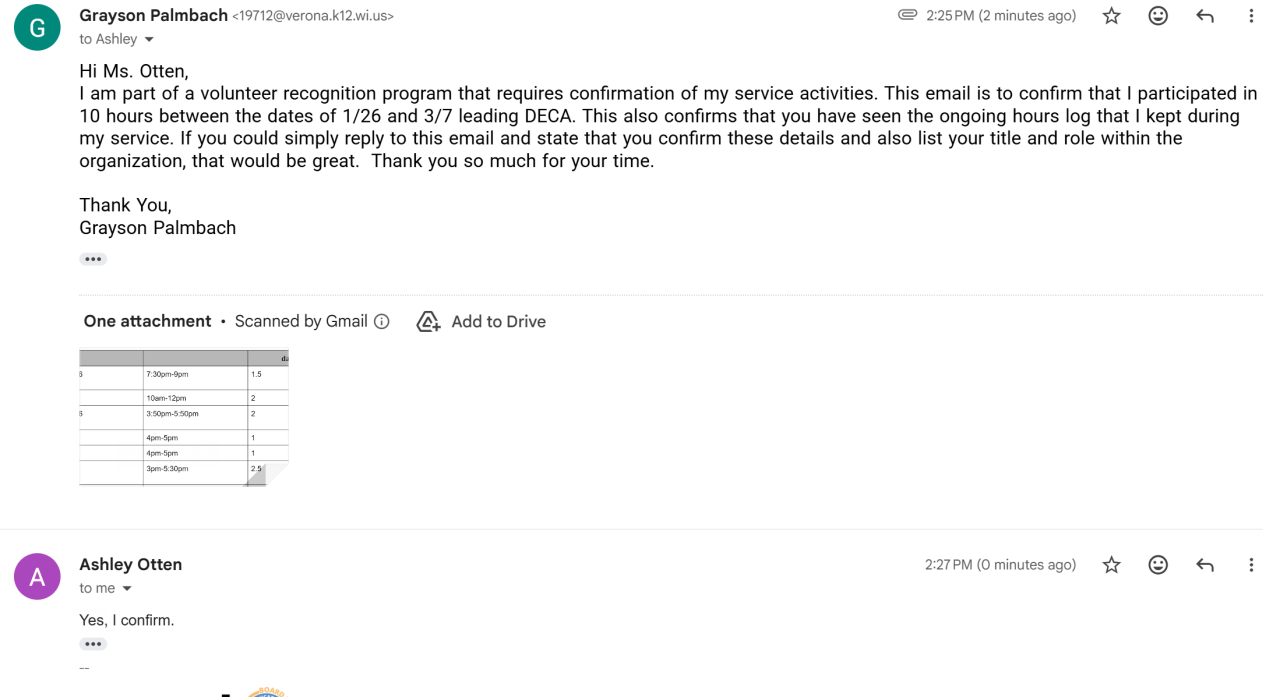Image resolution: width=1280 pixels, height=697 pixels.
Task: Show details dropdown next to 'to Ashley'
Action: coord(149,40)
